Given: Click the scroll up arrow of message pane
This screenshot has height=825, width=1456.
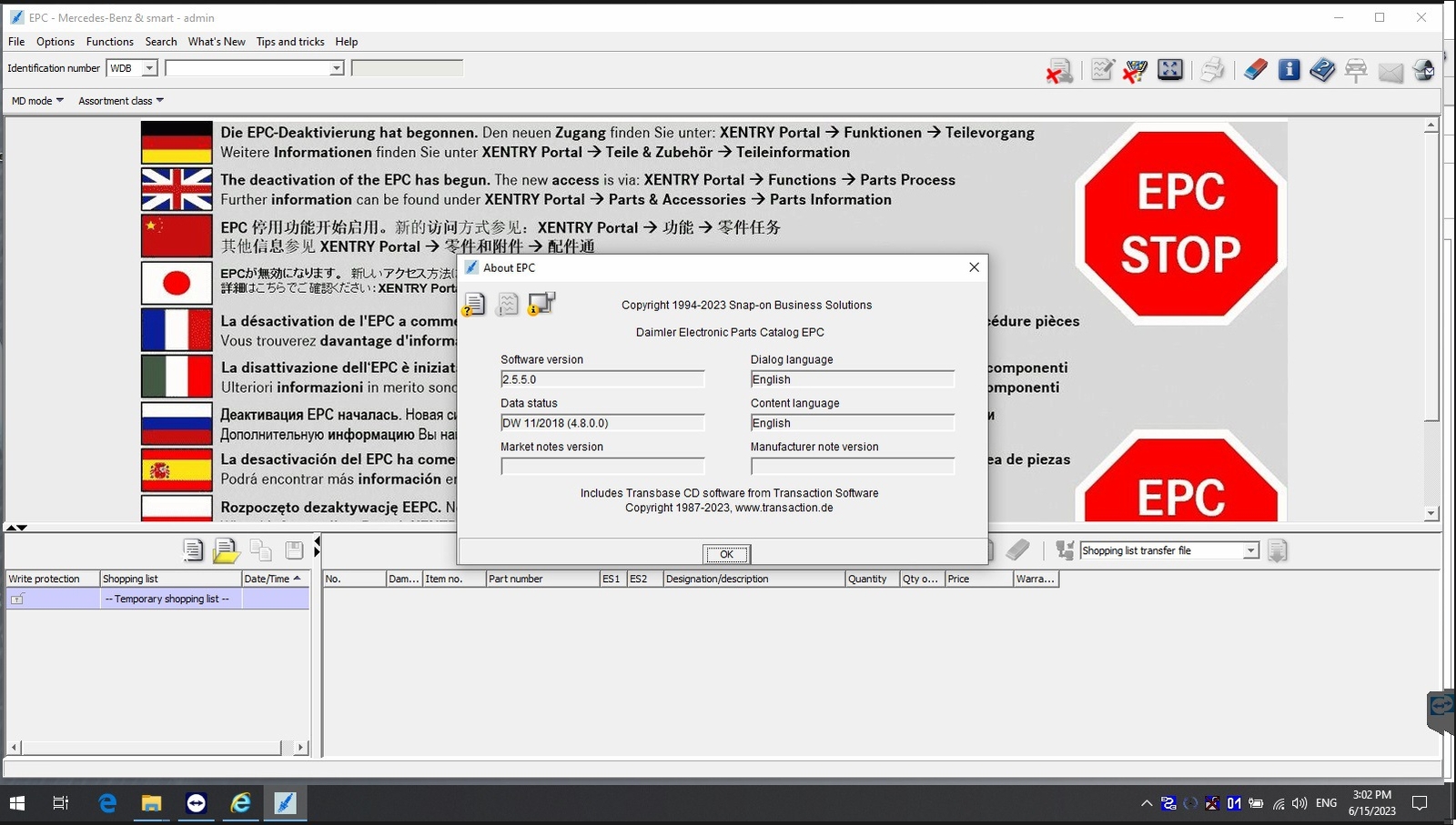Looking at the screenshot, I should pos(1431,126).
